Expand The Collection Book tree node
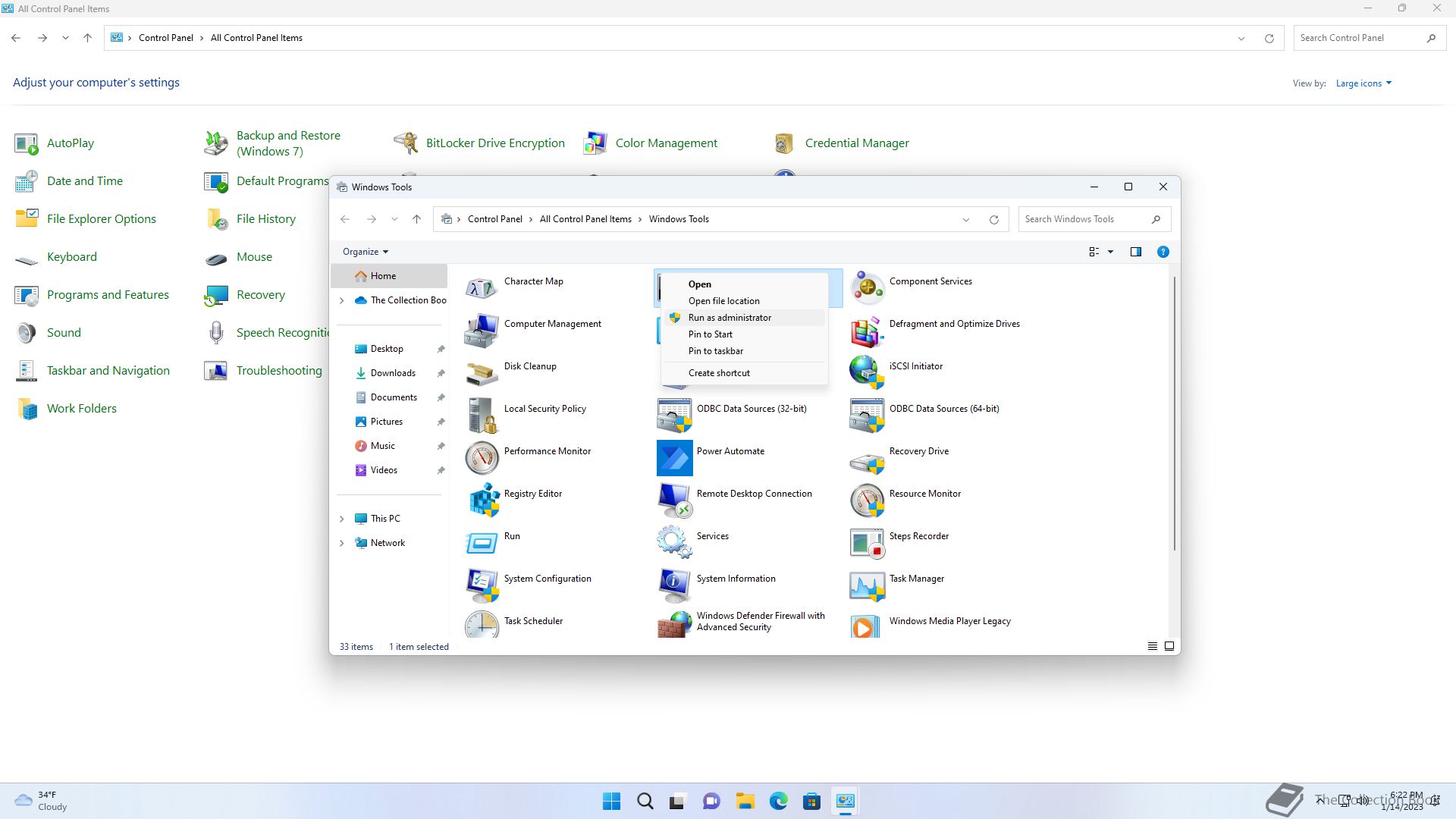This screenshot has width=1456, height=819. coord(341,300)
